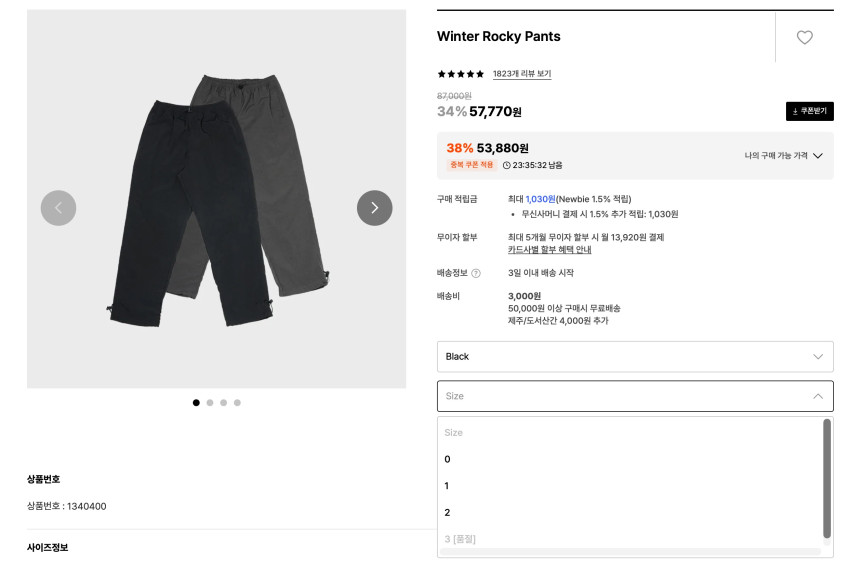
Task: Click the five-star rating icons
Action: click(461, 74)
